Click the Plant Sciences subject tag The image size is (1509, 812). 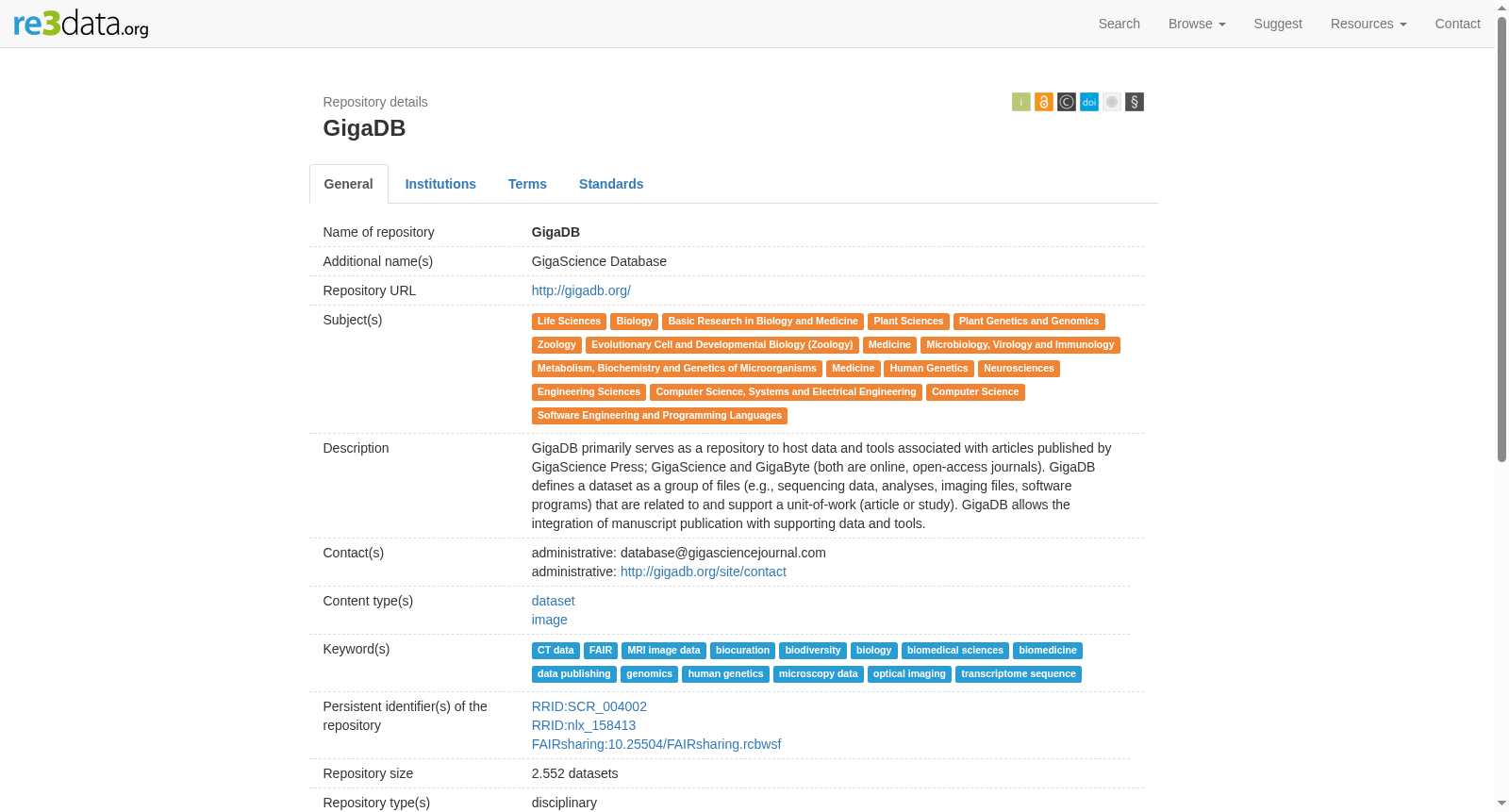pos(908,322)
